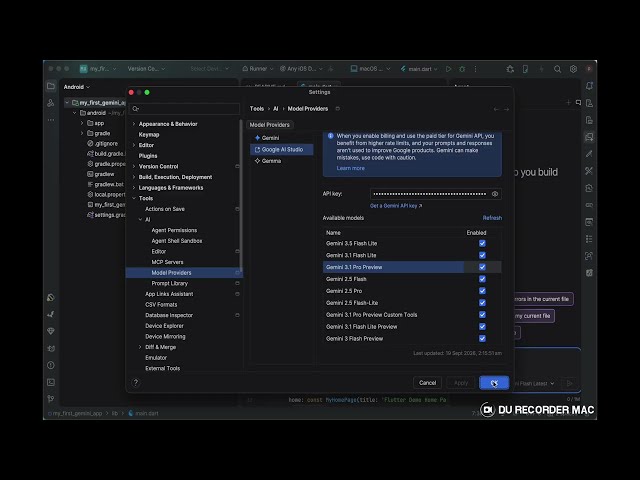Open the Keymap settings page
640x480 pixels.
coord(149,134)
